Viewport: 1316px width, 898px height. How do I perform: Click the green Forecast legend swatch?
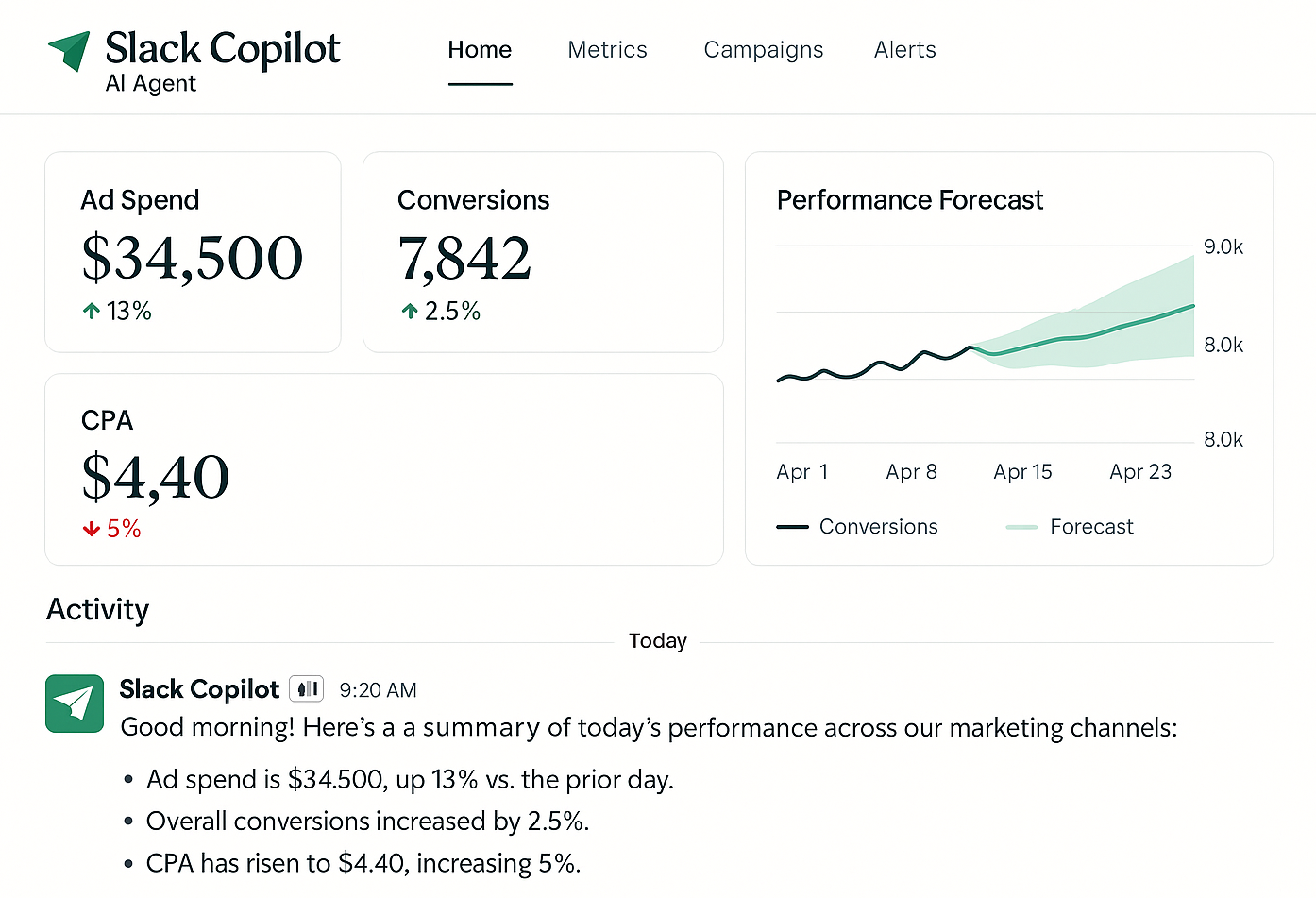pyautogui.click(x=1021, y=527)
